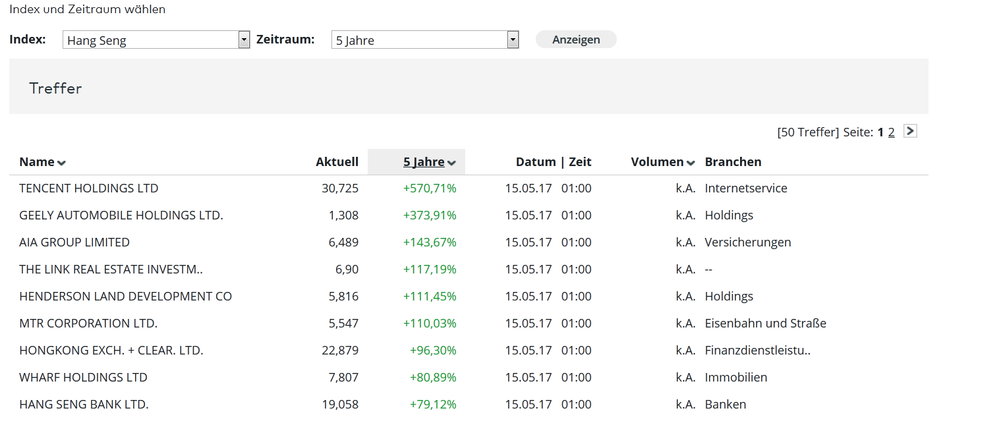Click the next page arrow icon

click(x=909, y=131)
